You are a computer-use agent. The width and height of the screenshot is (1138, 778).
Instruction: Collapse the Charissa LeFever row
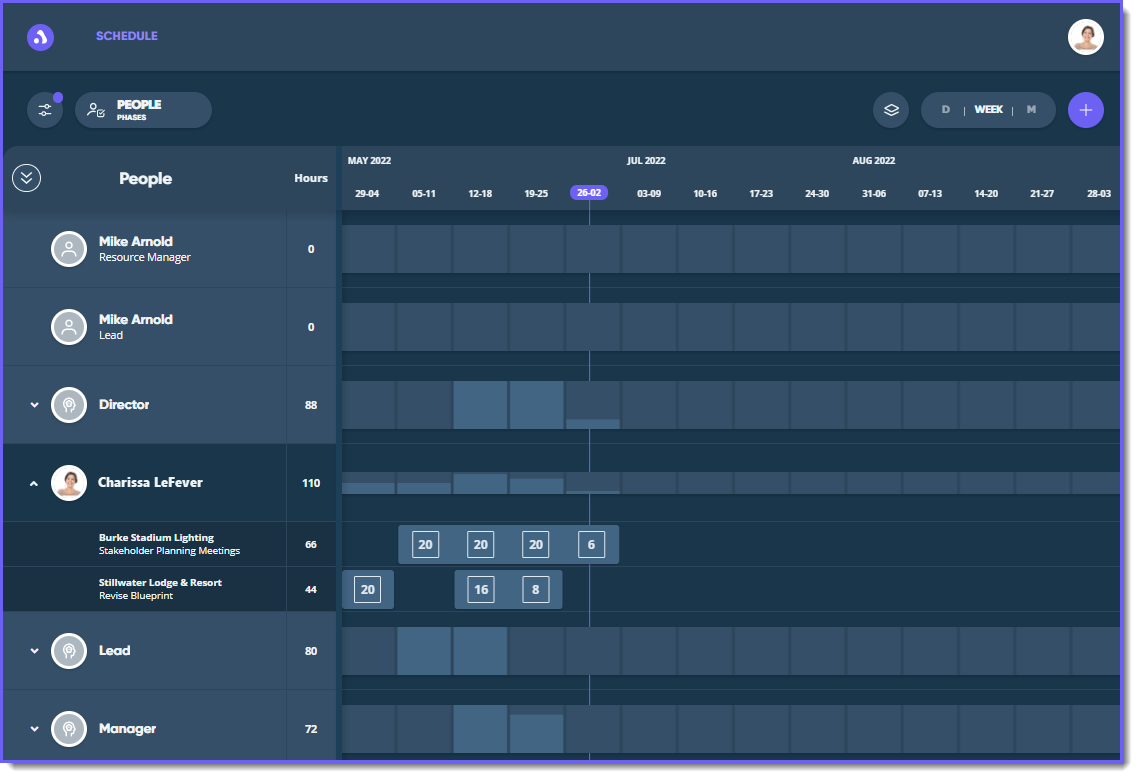click(x=34, y=483)
